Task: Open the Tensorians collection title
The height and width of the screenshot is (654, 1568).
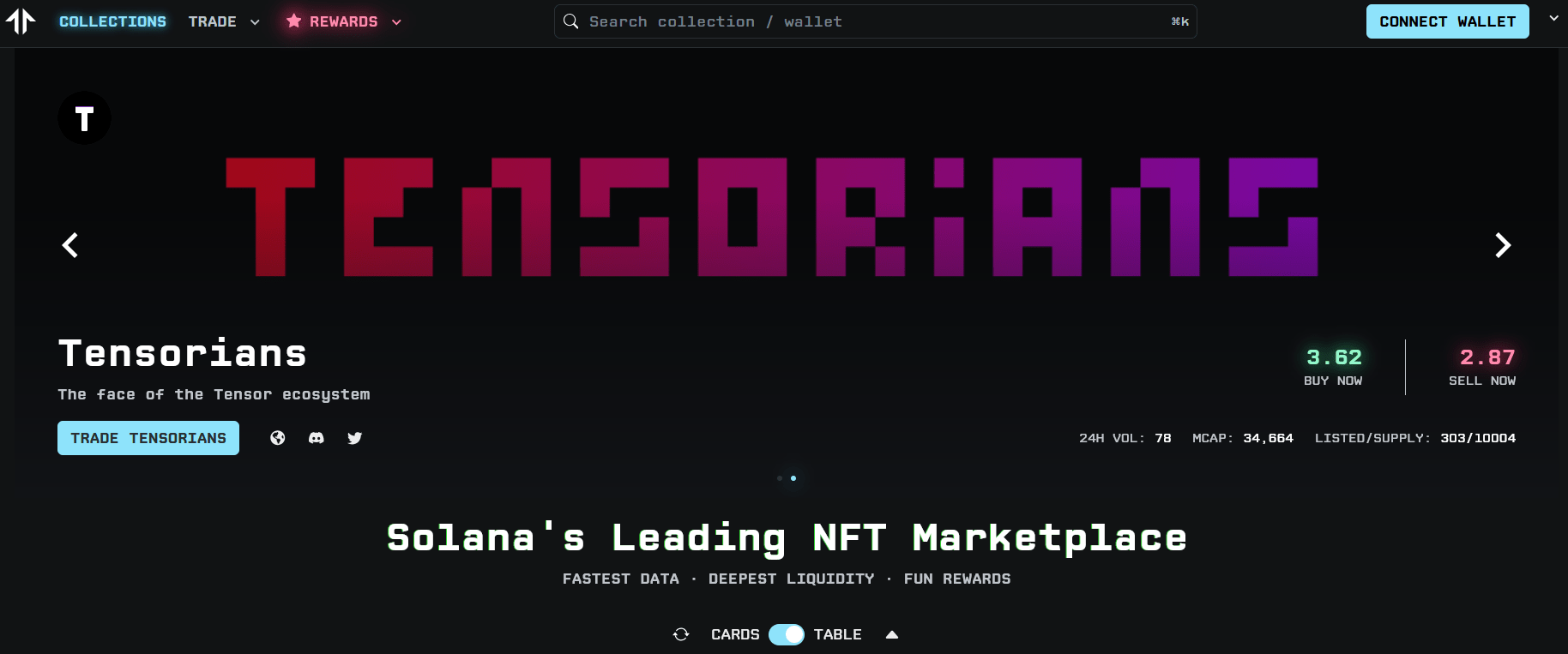Action: point(183,353)
